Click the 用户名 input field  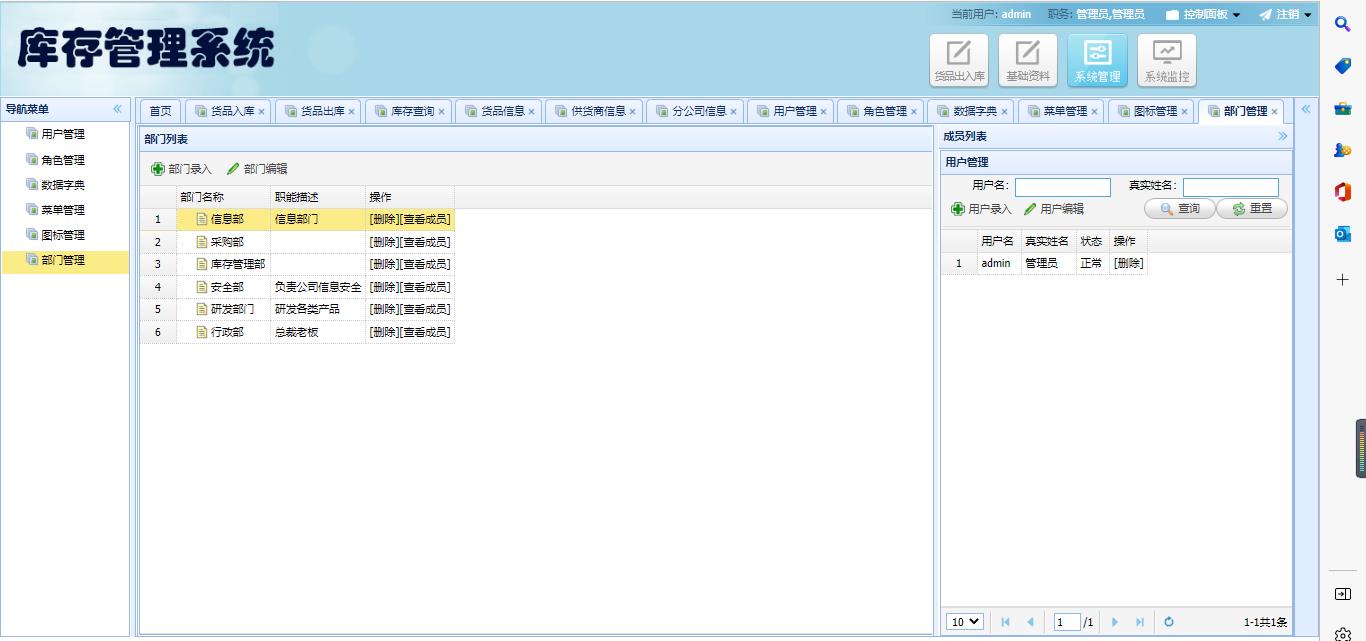coord(1062,187)
